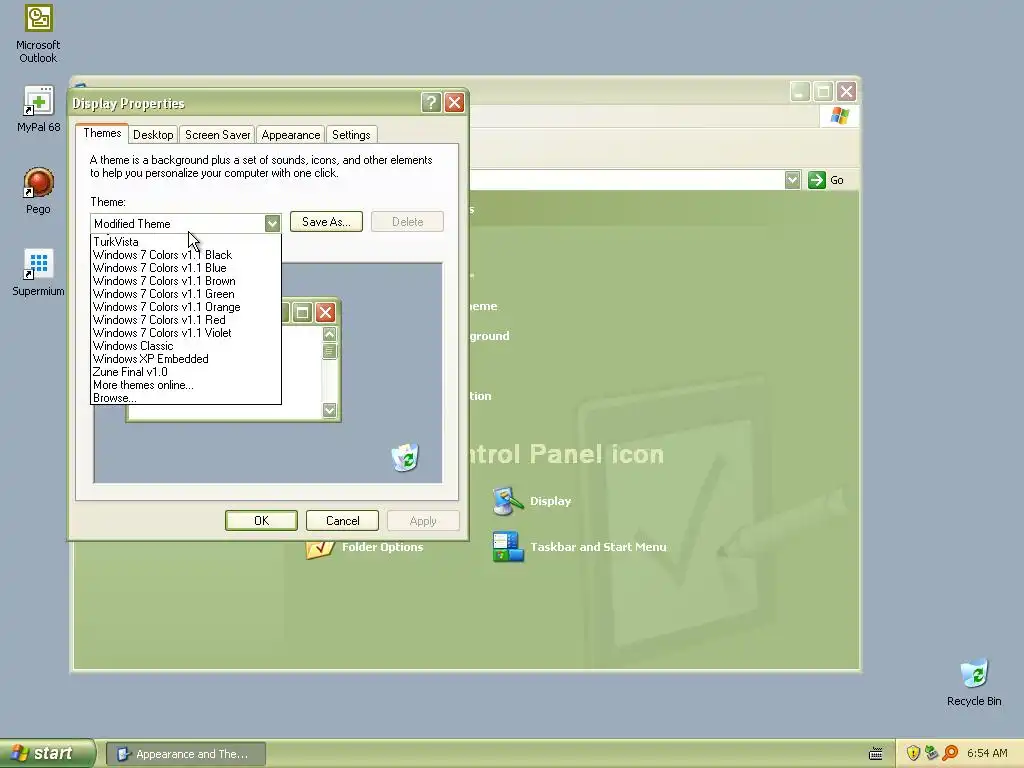Click the on-screen keyboard icon in taskbar
Image resolution: width=1024 pixels, height=768 pixels.
876,754
